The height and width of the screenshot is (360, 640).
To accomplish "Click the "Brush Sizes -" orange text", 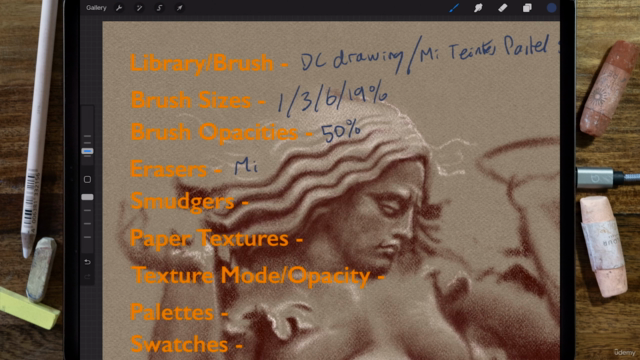I will tap(198, 100).
